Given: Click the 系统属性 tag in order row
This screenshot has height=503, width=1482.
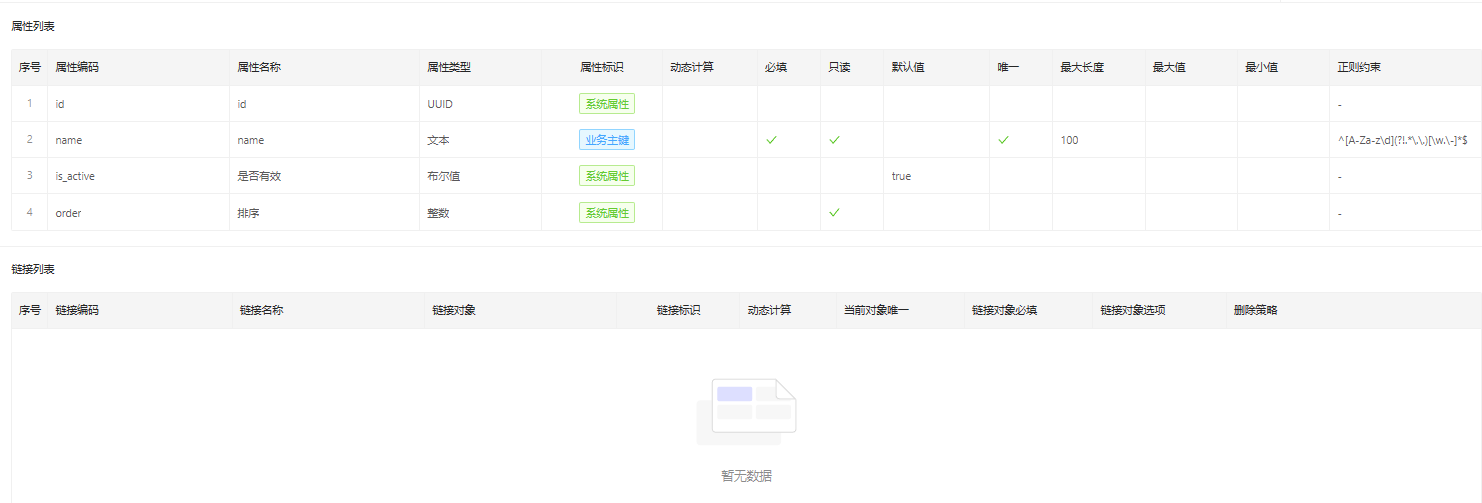Looking at the screenshot, I should 607,212.
